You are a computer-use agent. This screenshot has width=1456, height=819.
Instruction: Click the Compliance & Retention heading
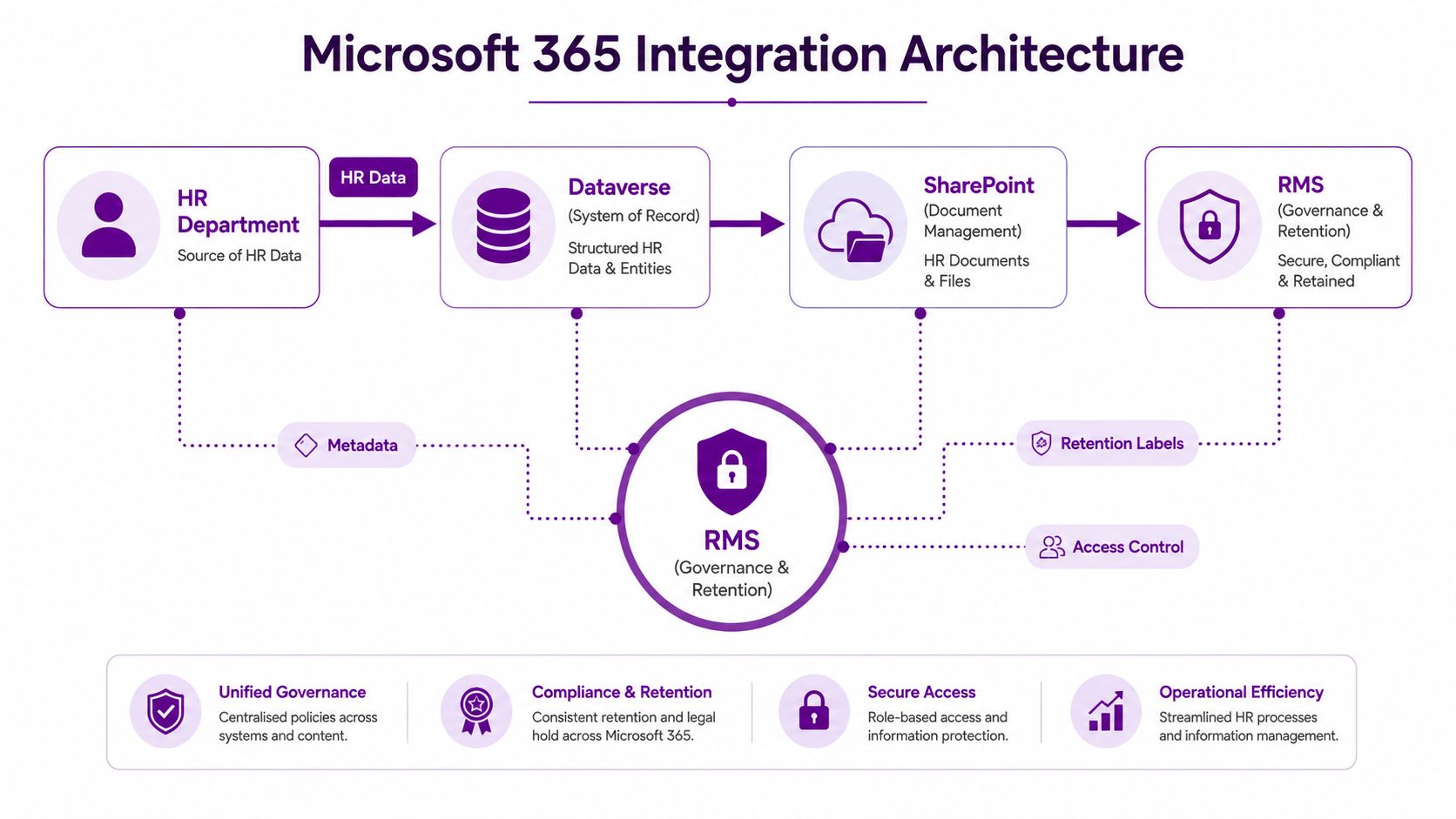622,692
